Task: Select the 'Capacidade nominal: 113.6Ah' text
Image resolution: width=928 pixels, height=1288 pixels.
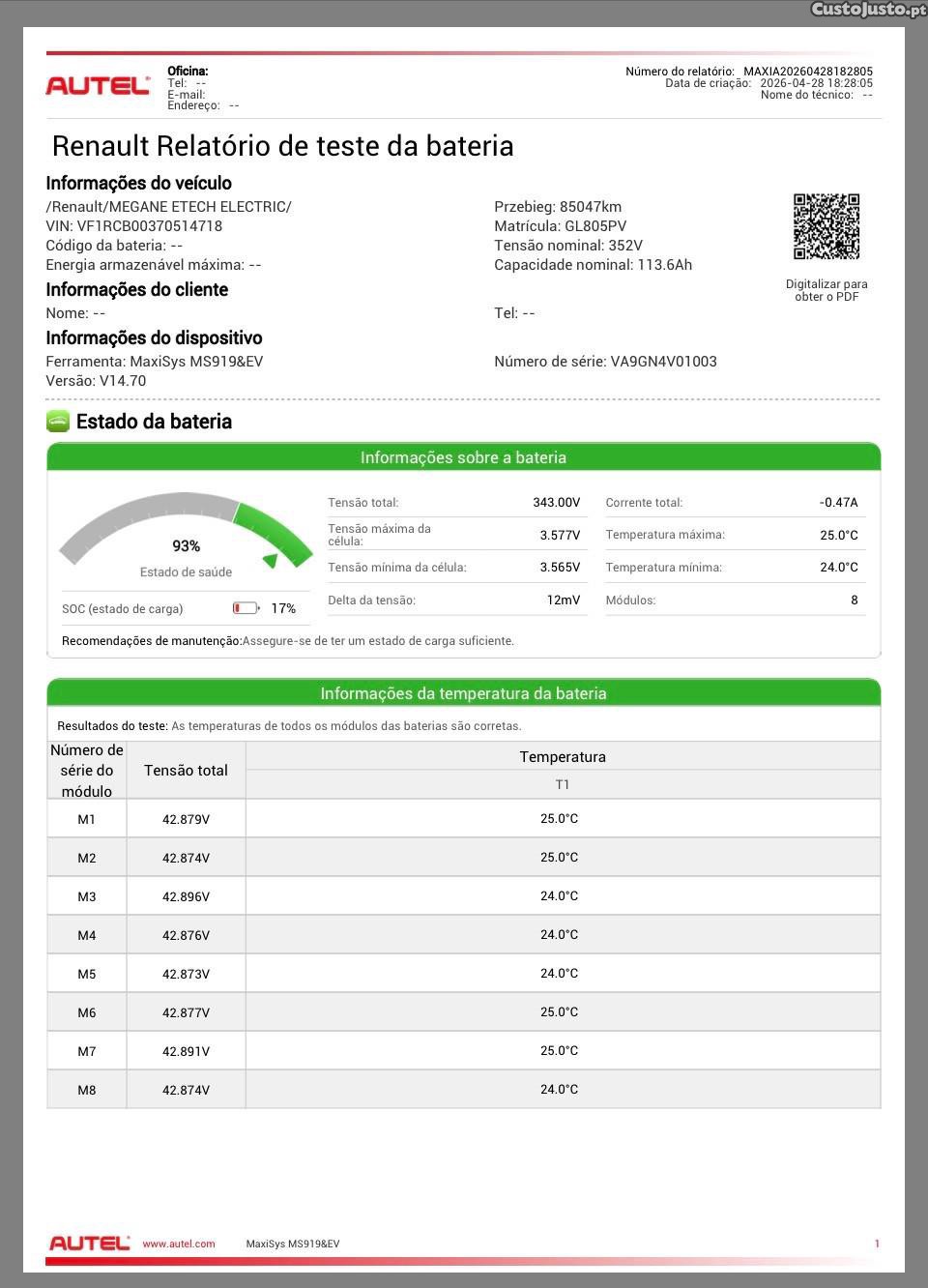Action: [x=594, y=265]
